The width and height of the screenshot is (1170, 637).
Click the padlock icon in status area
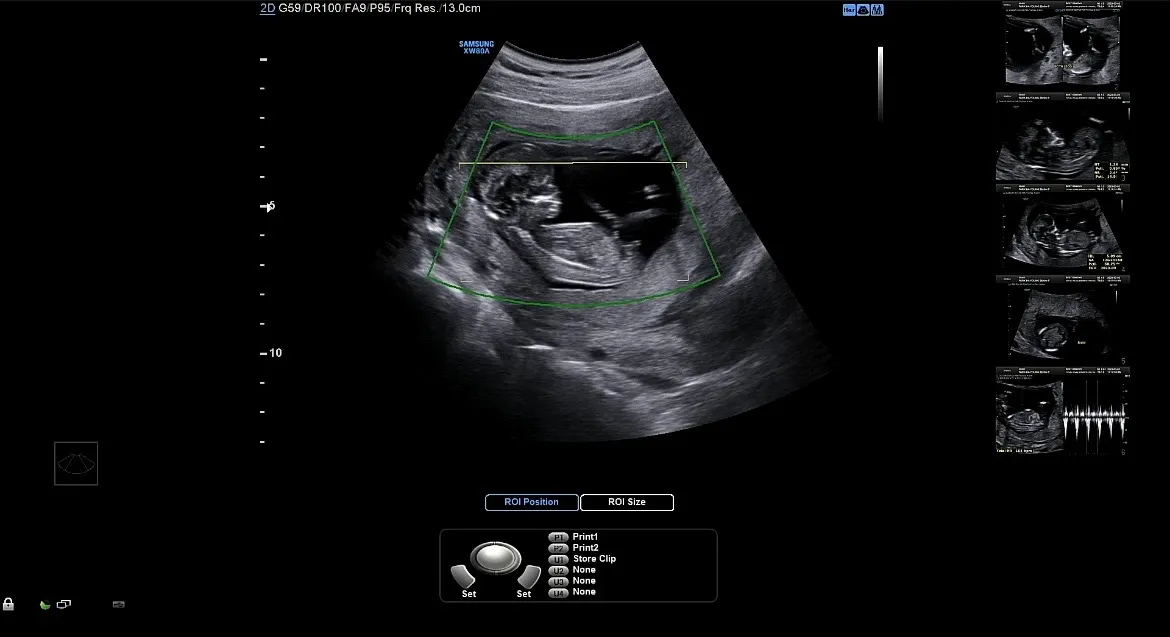tap(8, 604)
